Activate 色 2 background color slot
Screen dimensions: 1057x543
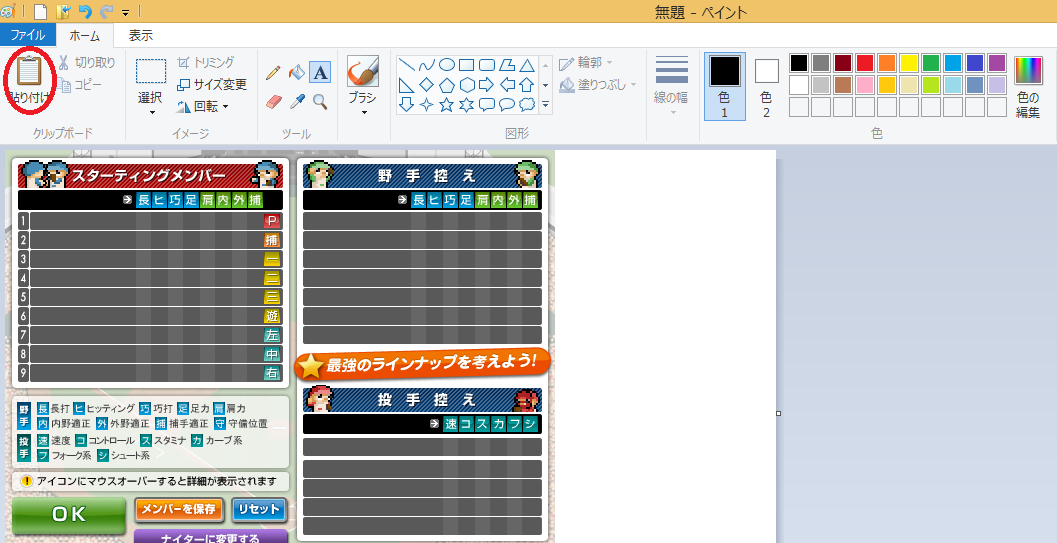(766, 86)
